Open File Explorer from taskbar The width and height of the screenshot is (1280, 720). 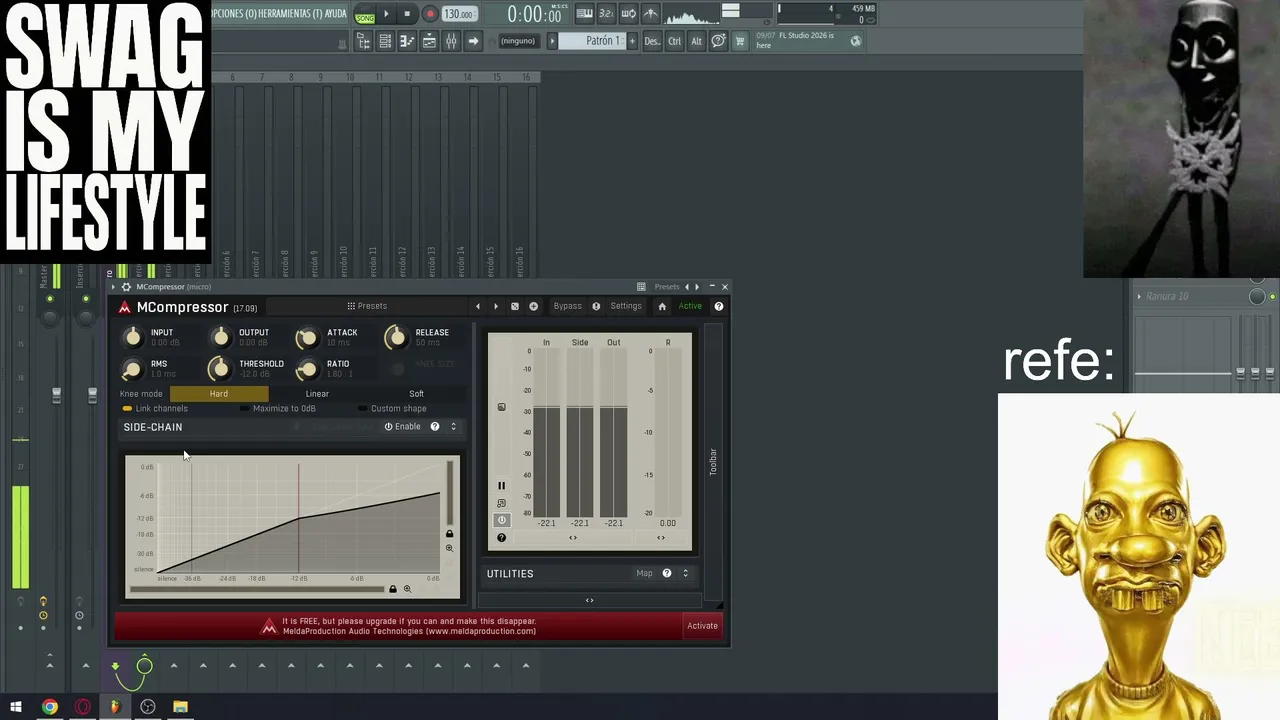coord(180,707)
